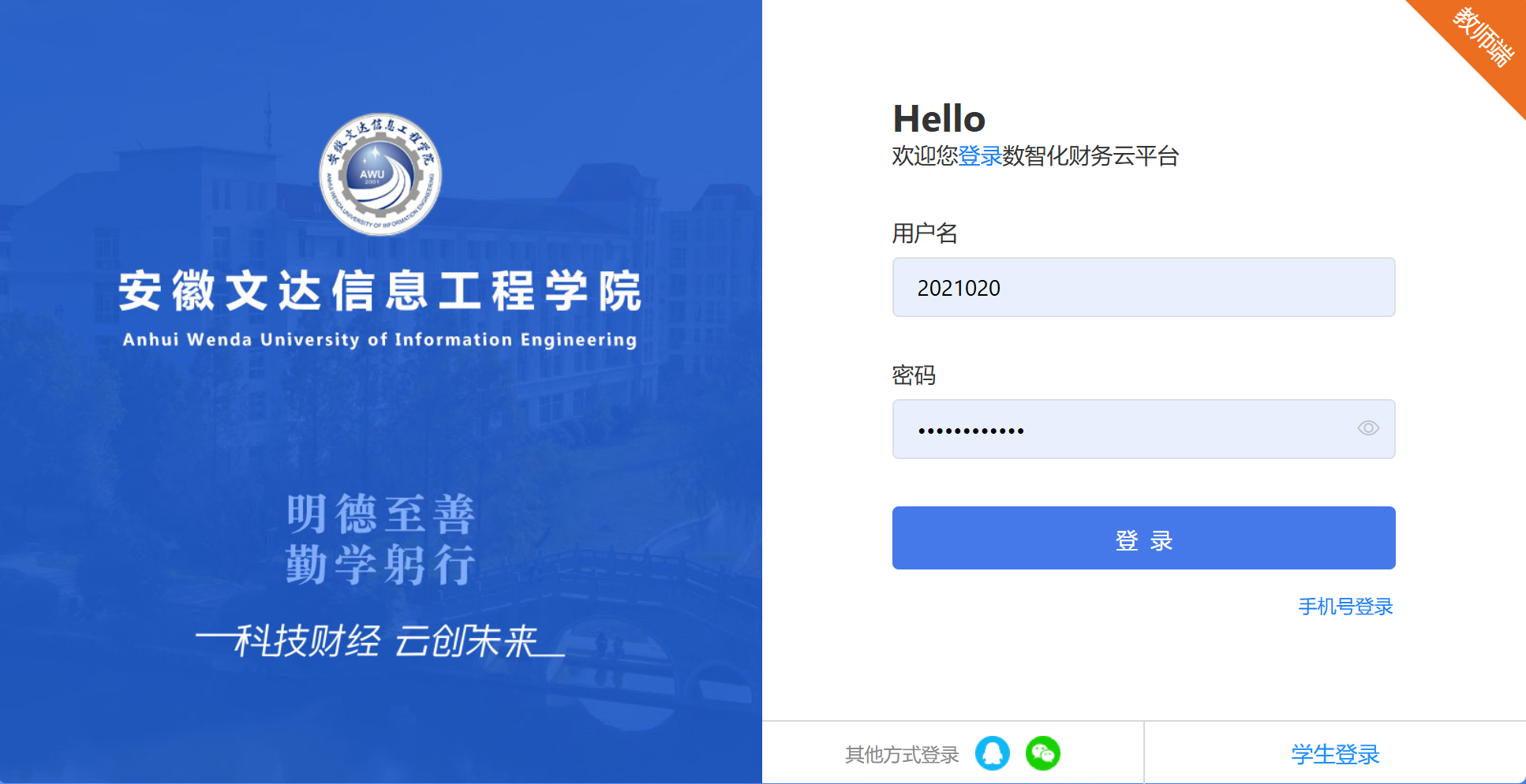Click the 其他方式登录 text
Screen dimensions: 1526x784
(x=902, y=755)
